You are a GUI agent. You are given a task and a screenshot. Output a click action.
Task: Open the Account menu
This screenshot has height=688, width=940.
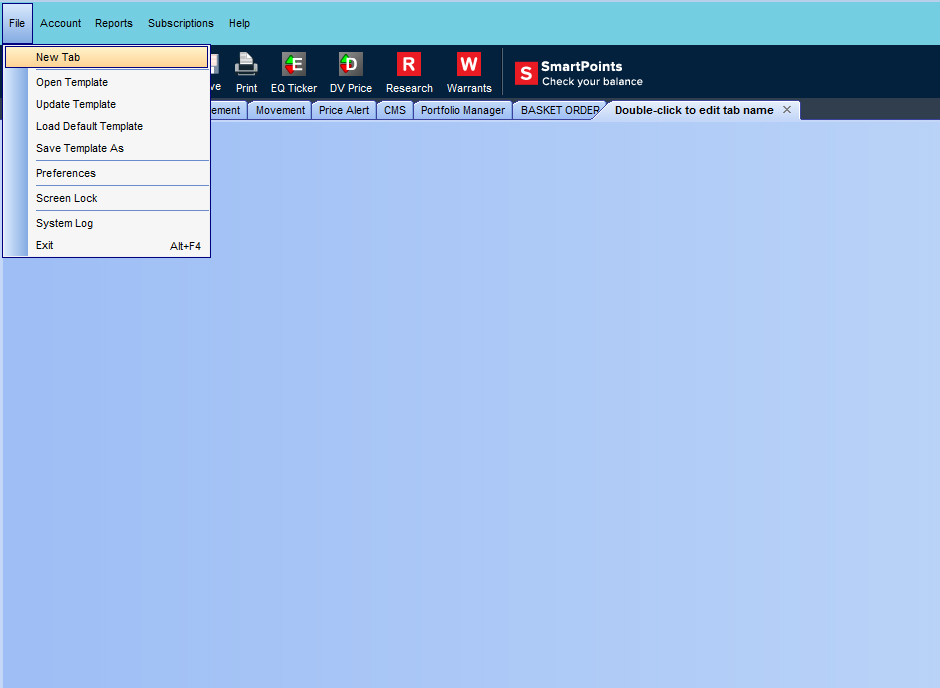click(x=61, y=23)
